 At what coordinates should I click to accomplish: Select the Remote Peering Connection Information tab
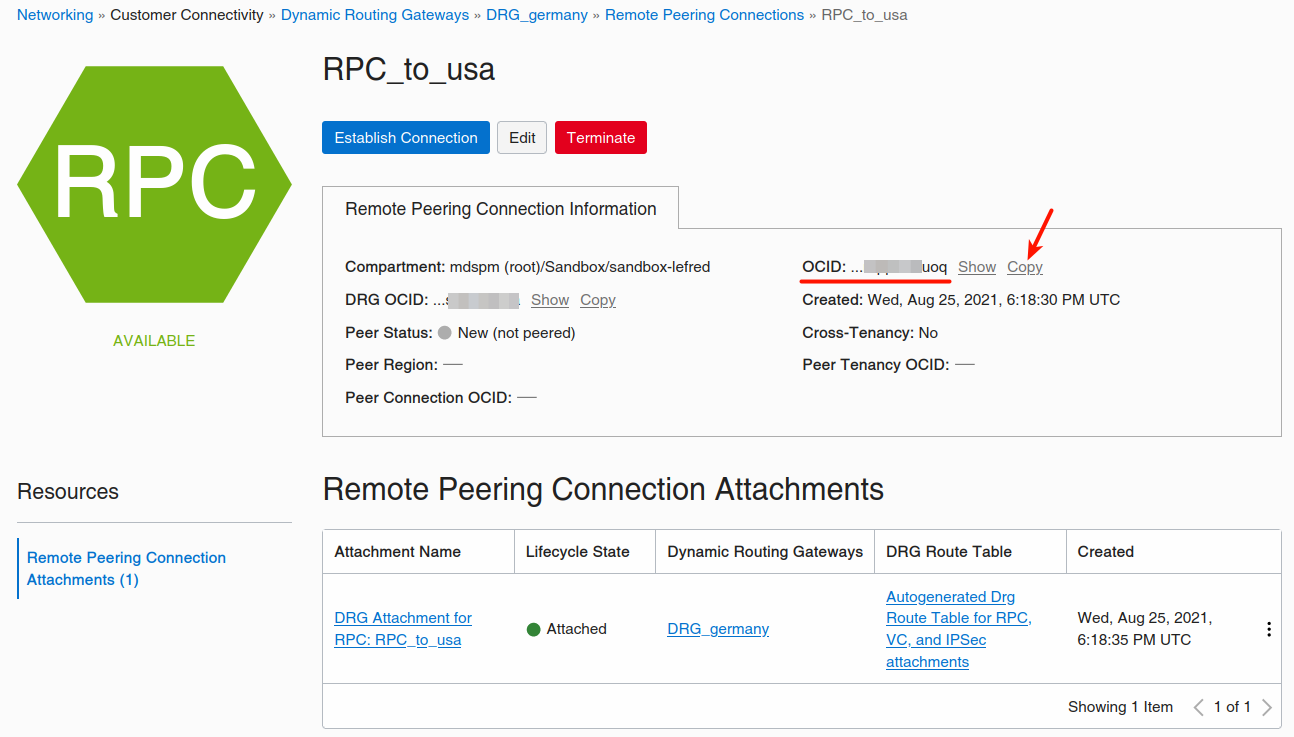click(x=500, y=209)
